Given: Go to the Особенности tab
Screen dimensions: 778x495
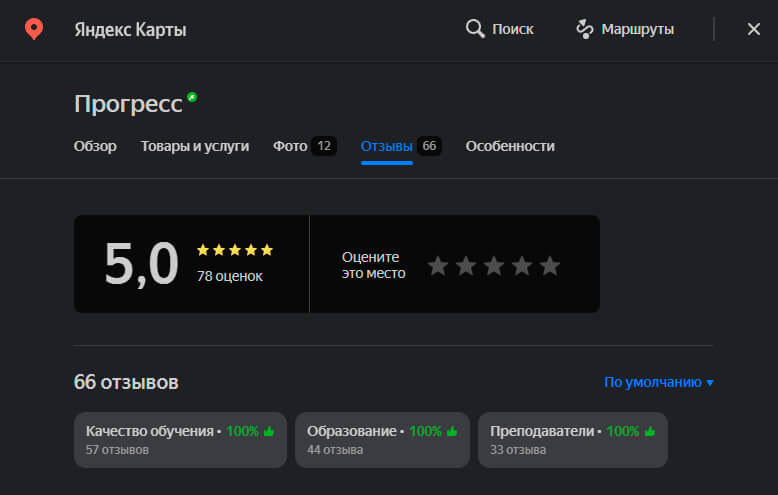Looking at the screenshot, I should click(510, 146).
